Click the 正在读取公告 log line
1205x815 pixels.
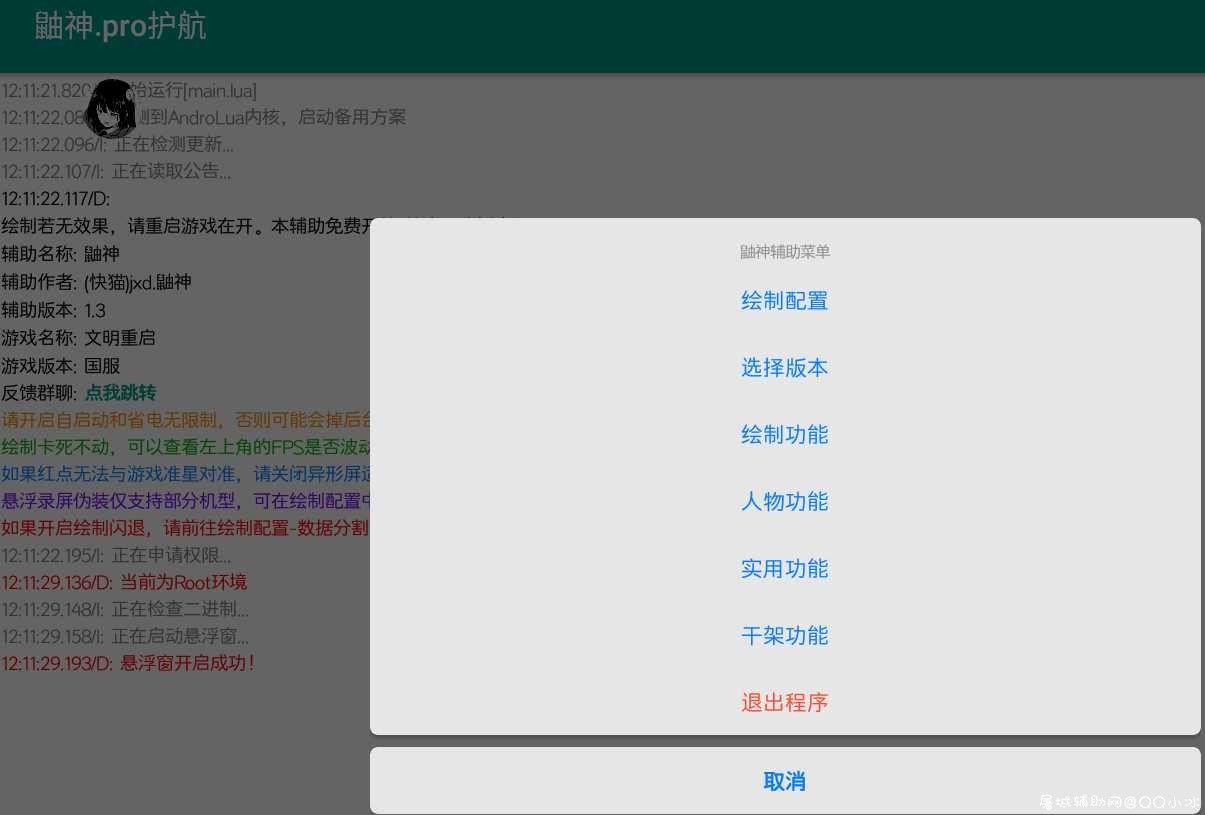117,171
